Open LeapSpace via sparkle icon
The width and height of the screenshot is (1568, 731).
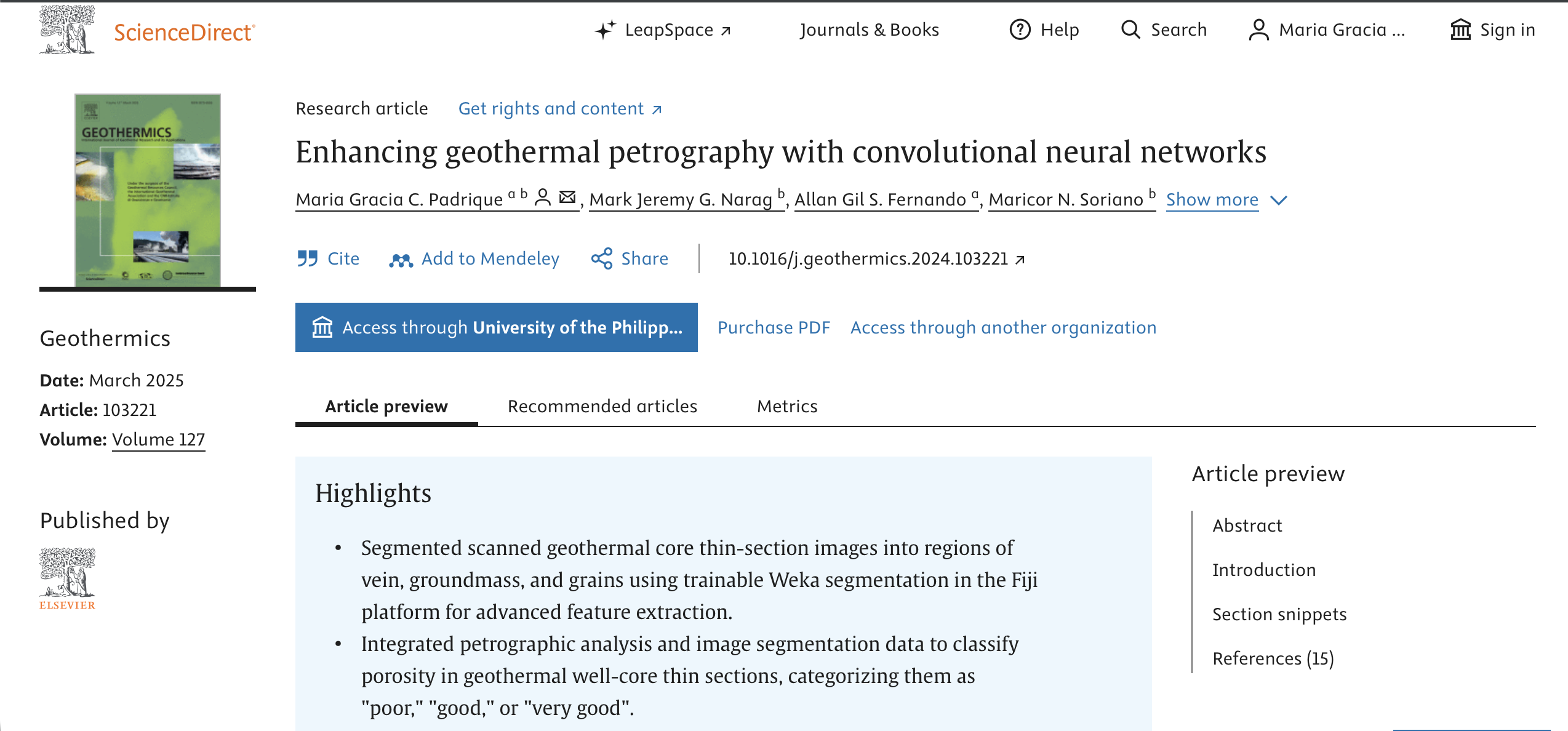click(x=606, y=30)
